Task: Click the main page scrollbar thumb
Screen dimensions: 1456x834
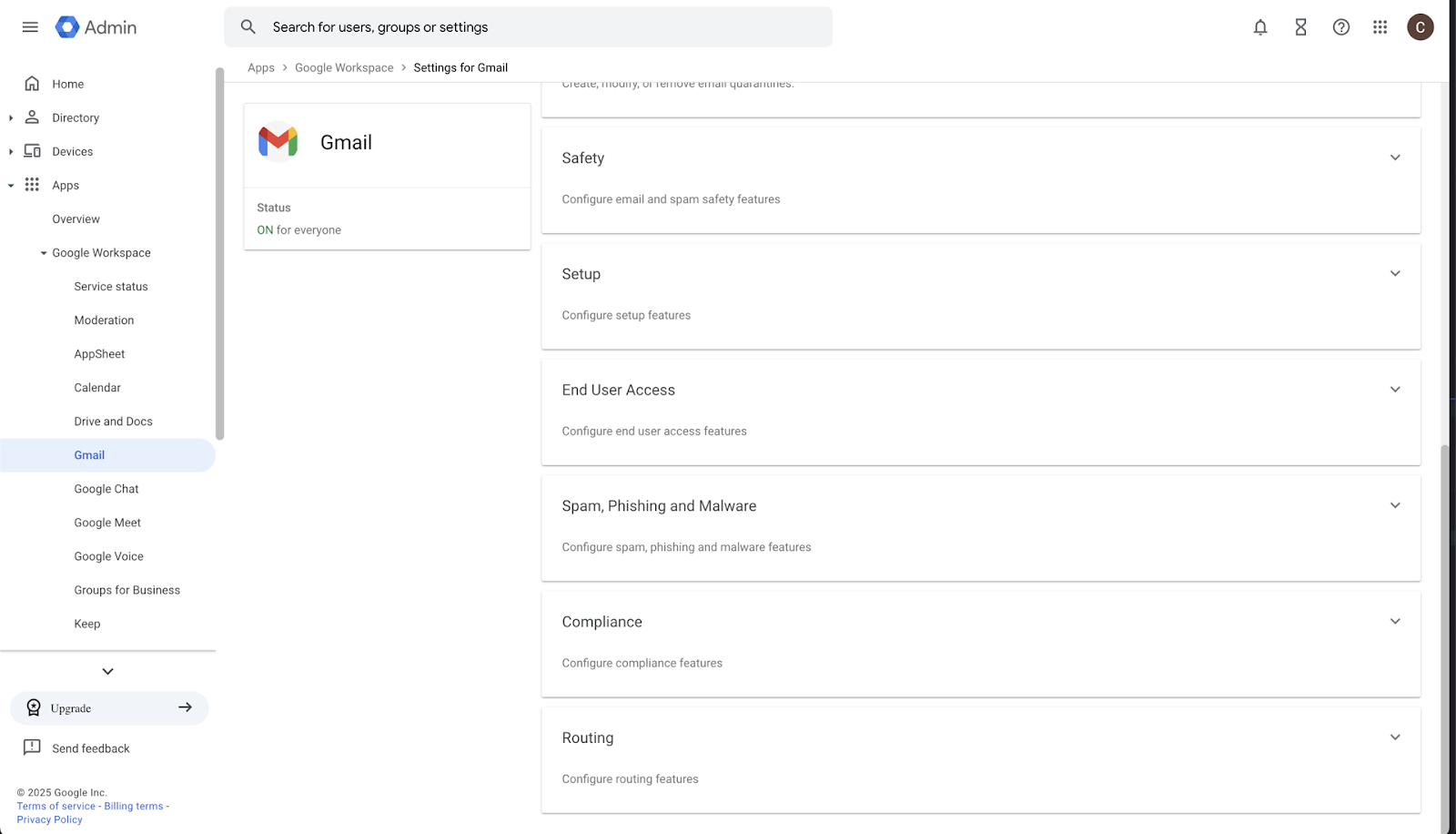Action: click(1445, 637)
